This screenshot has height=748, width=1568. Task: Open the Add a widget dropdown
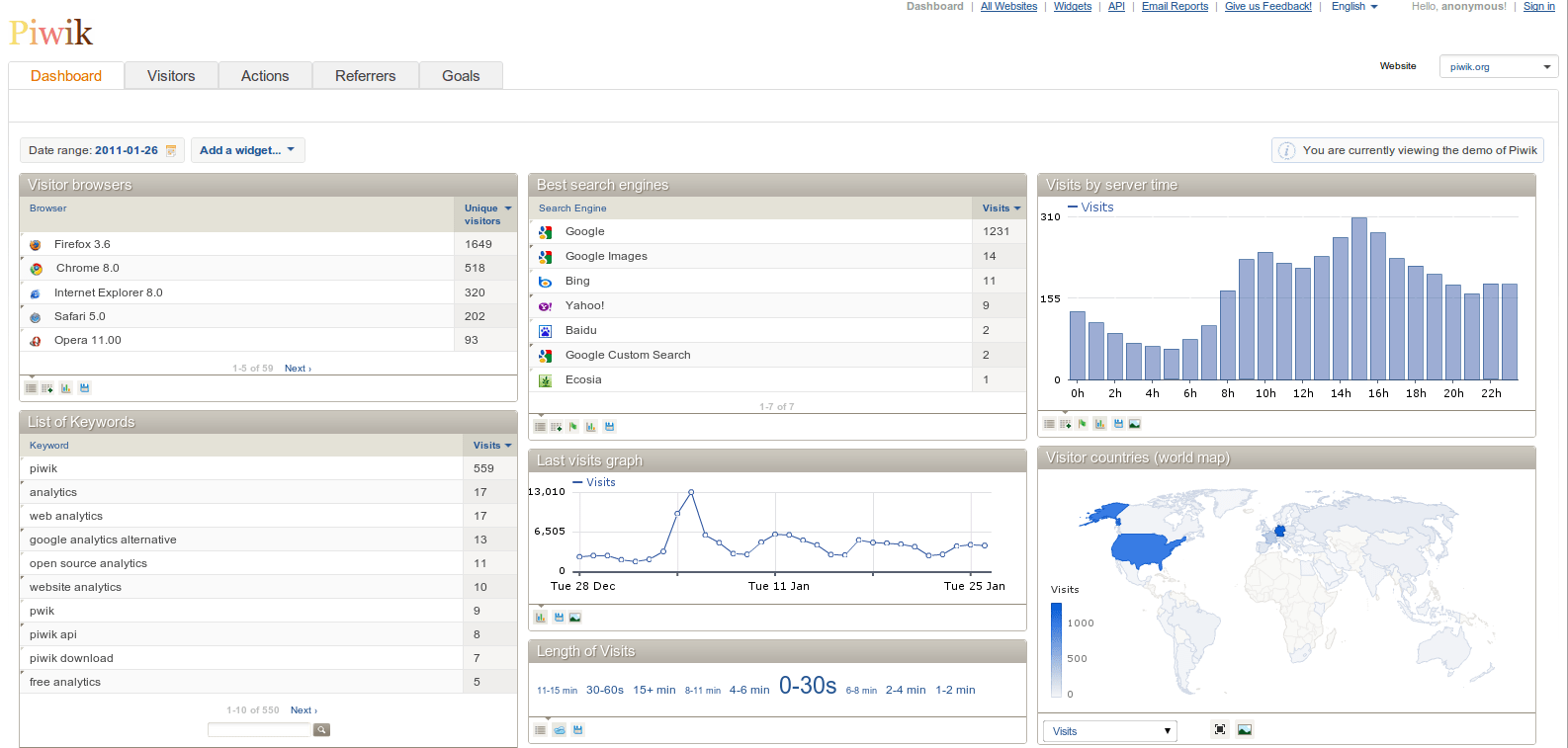(x=248, y=150)
